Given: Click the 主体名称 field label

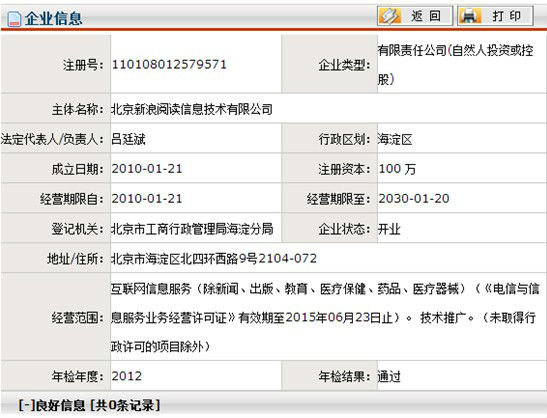Looking at the screenshot, I should tap(77, 110).
